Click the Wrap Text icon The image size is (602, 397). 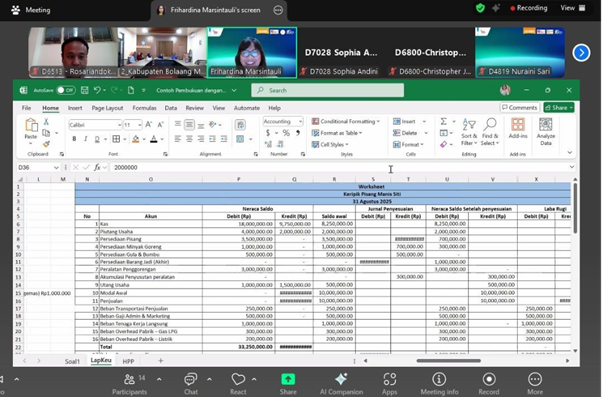coord(240,124)
